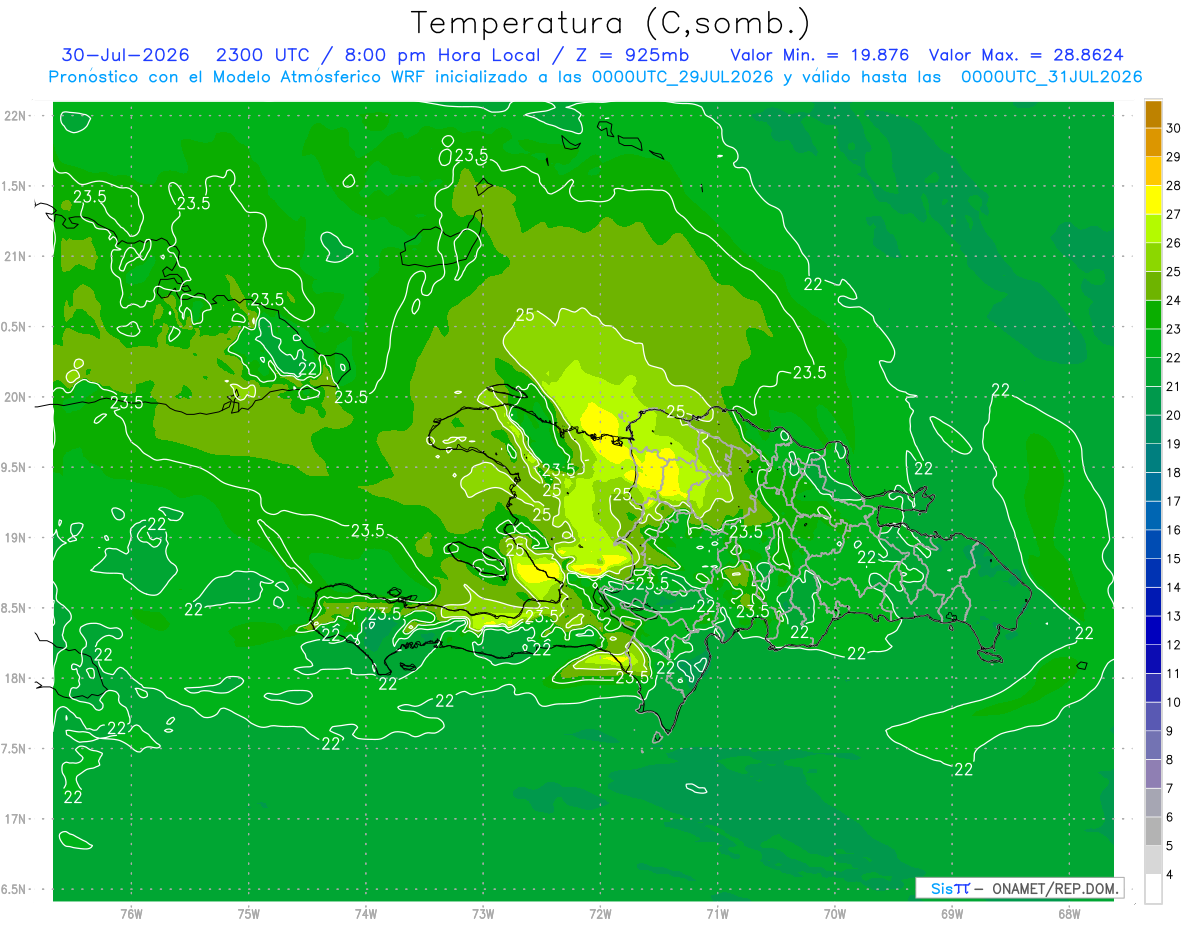Click the gold swatch between 28 and 29
Viewport: 1200px width, 927px height.
click(1153, 171)
